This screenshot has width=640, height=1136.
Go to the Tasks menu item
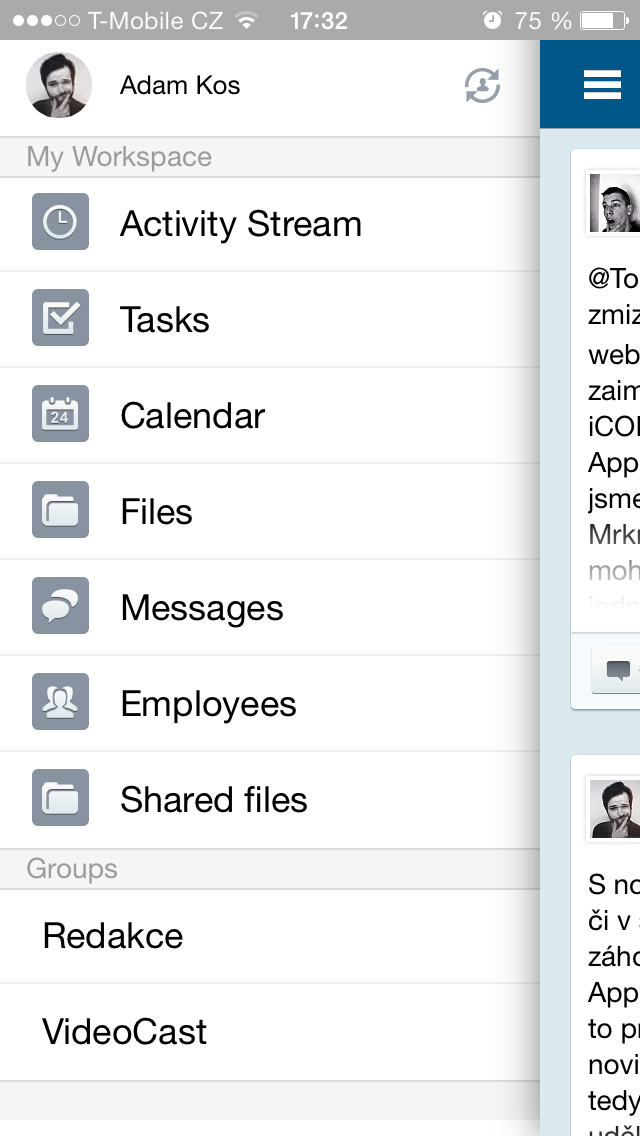pos(165,320)
